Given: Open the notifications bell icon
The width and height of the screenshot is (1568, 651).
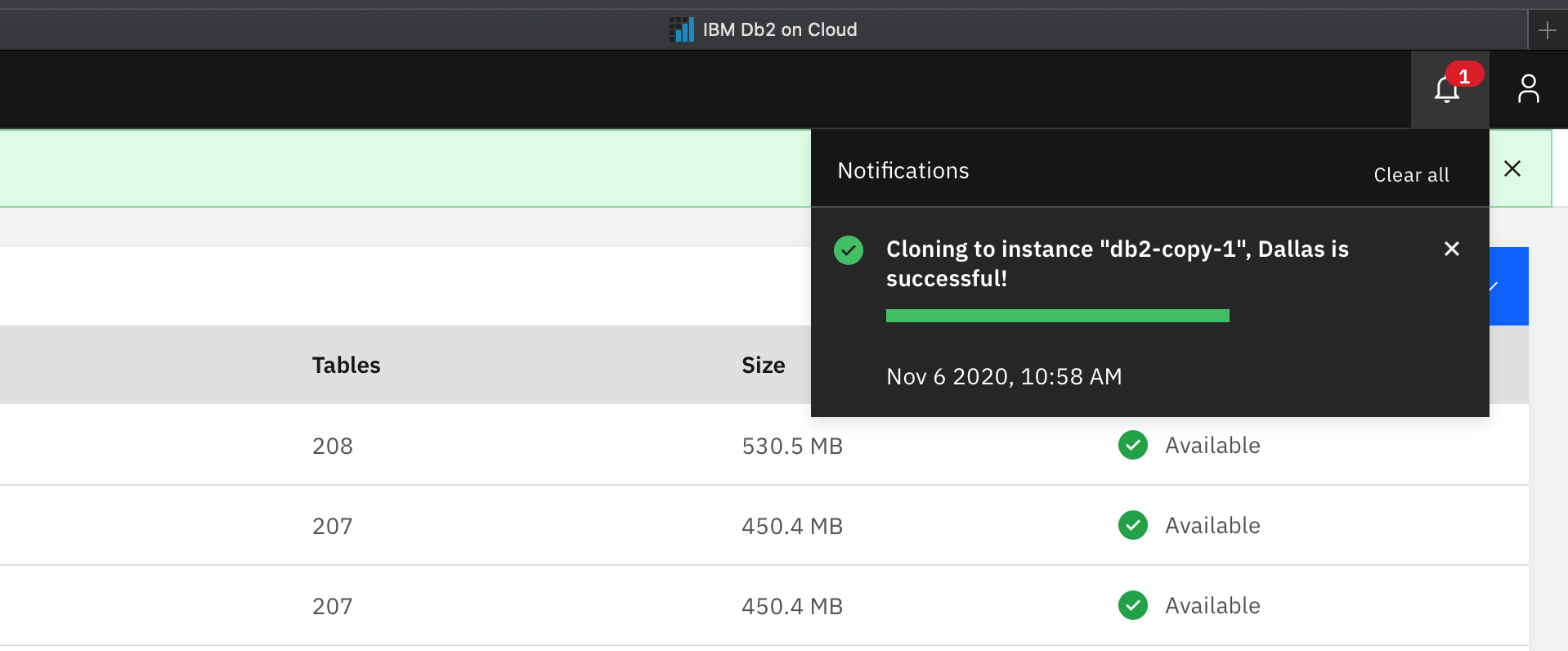Looking at the screenshot, I should (x=1449, y=89).
